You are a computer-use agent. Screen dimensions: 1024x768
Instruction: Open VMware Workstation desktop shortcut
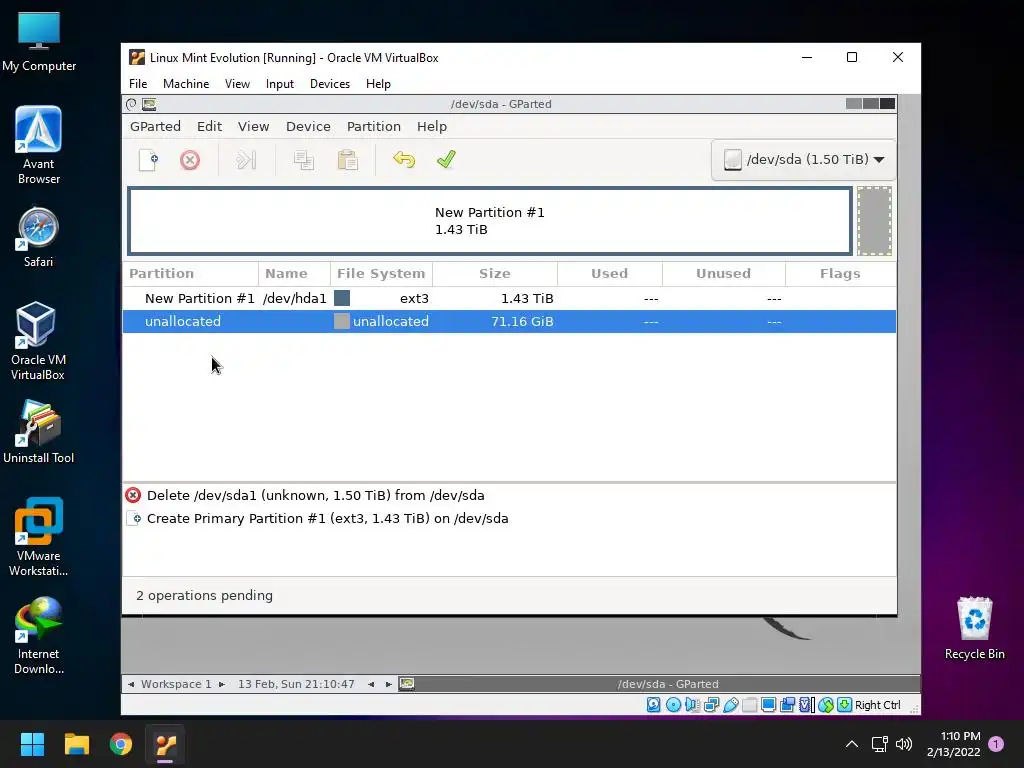pyautogui.click(x=39, y=537)
